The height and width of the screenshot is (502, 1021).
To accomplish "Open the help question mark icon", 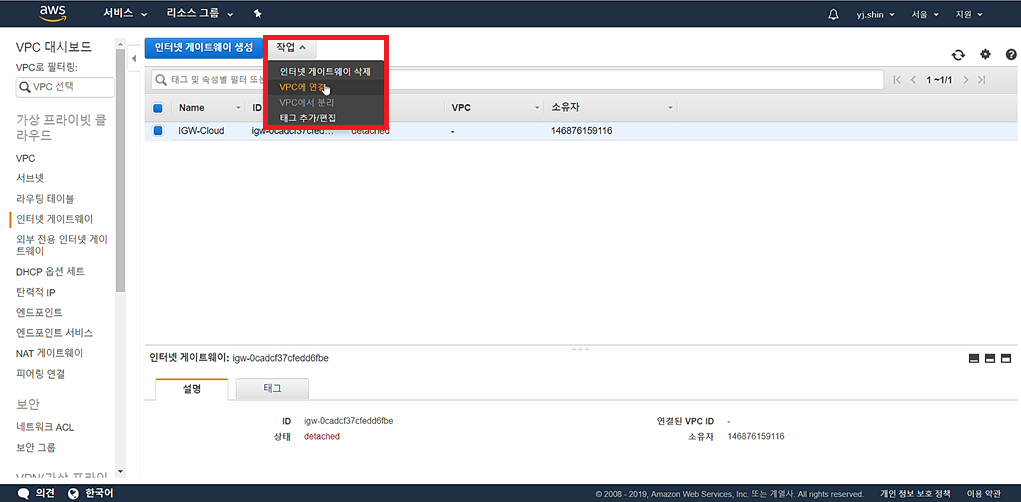I will 1011,55.
